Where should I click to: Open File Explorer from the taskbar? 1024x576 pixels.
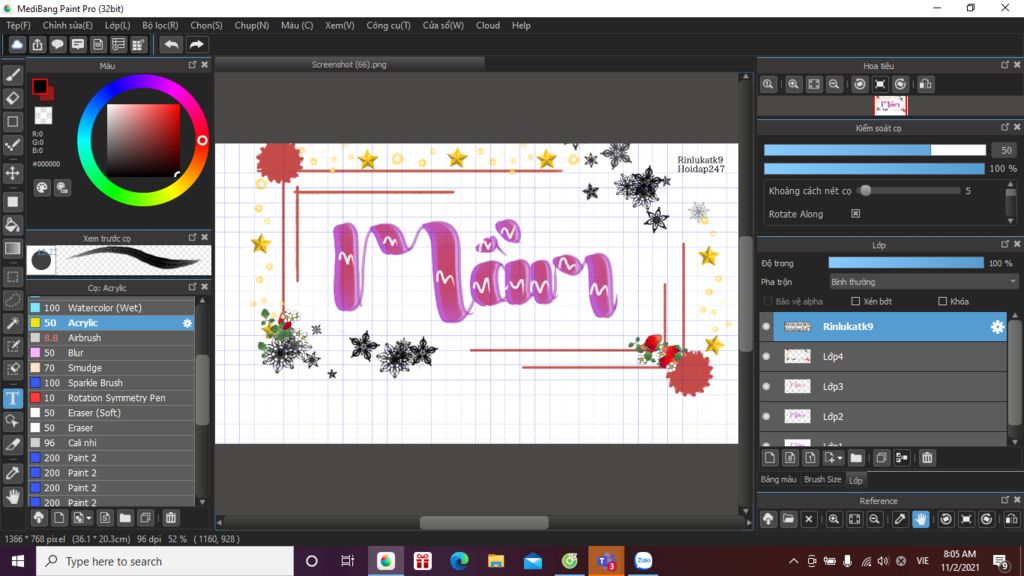coord(496,561)
